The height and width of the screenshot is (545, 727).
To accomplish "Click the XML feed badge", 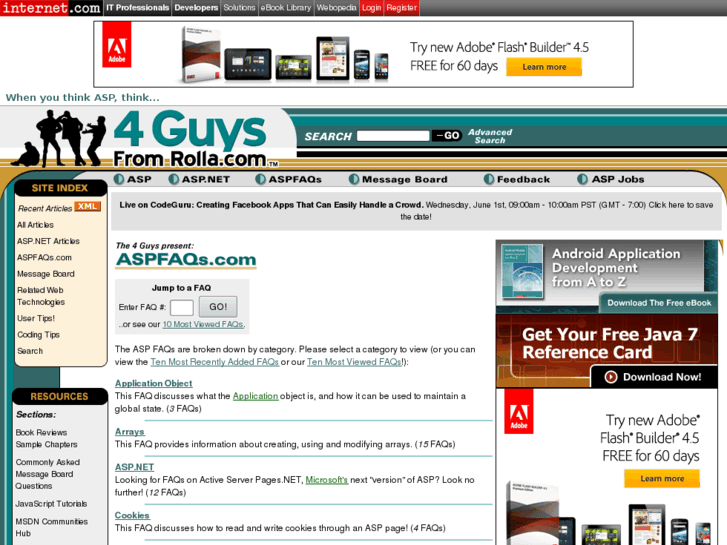I will (x=88, y=206).
